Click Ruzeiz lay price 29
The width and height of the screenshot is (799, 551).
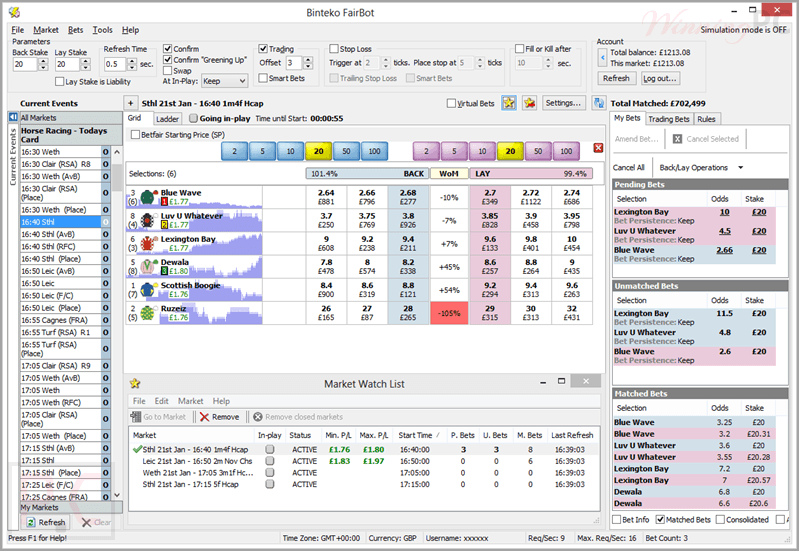coord(490,312)
